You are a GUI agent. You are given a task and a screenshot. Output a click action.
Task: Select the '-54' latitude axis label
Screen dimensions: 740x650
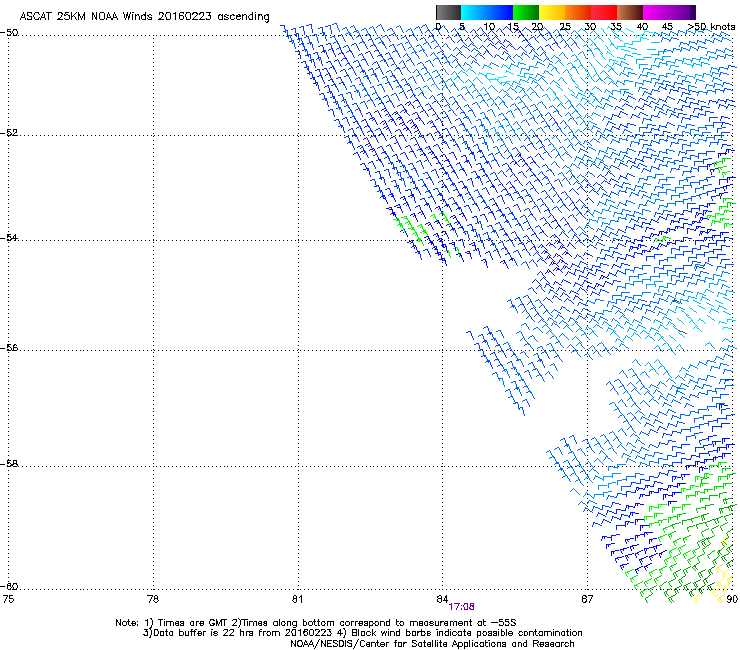click(9, 237)
